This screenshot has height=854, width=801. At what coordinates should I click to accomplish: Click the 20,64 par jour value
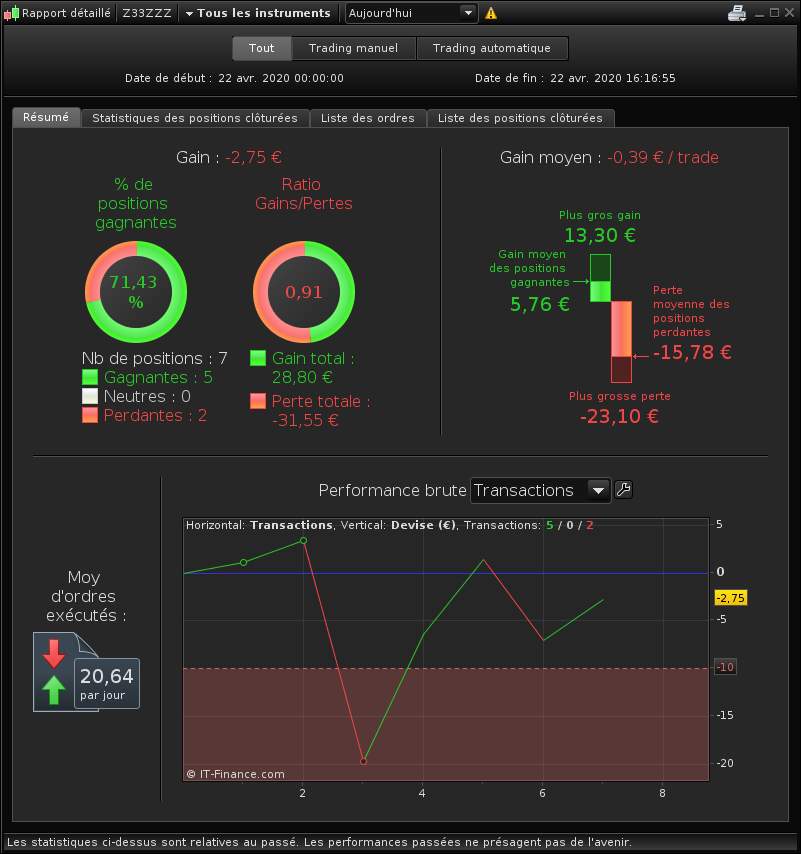pos(107,684)
